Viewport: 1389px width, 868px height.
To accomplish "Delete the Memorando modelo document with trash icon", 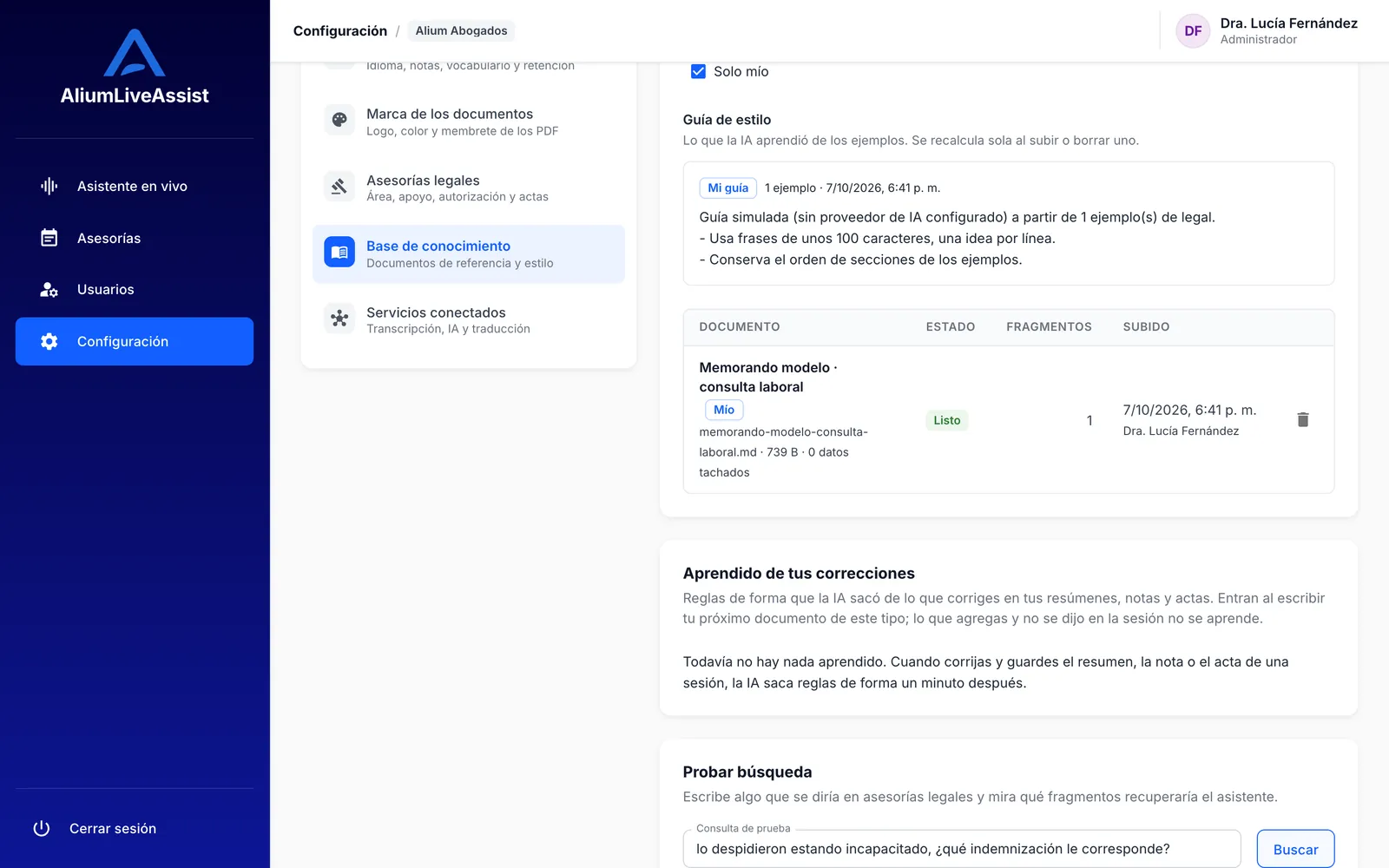I will pos(1303,420).
